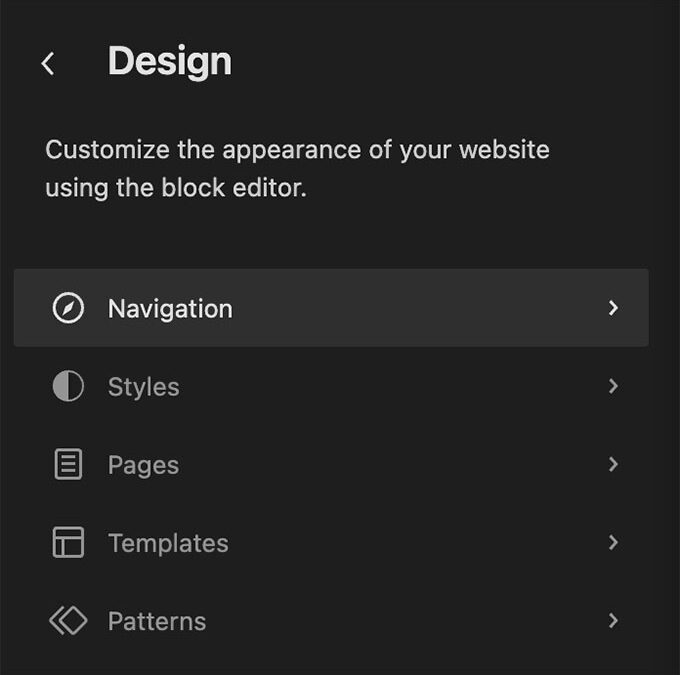Expand Patterns via its right chevron

tap(613, 620)
